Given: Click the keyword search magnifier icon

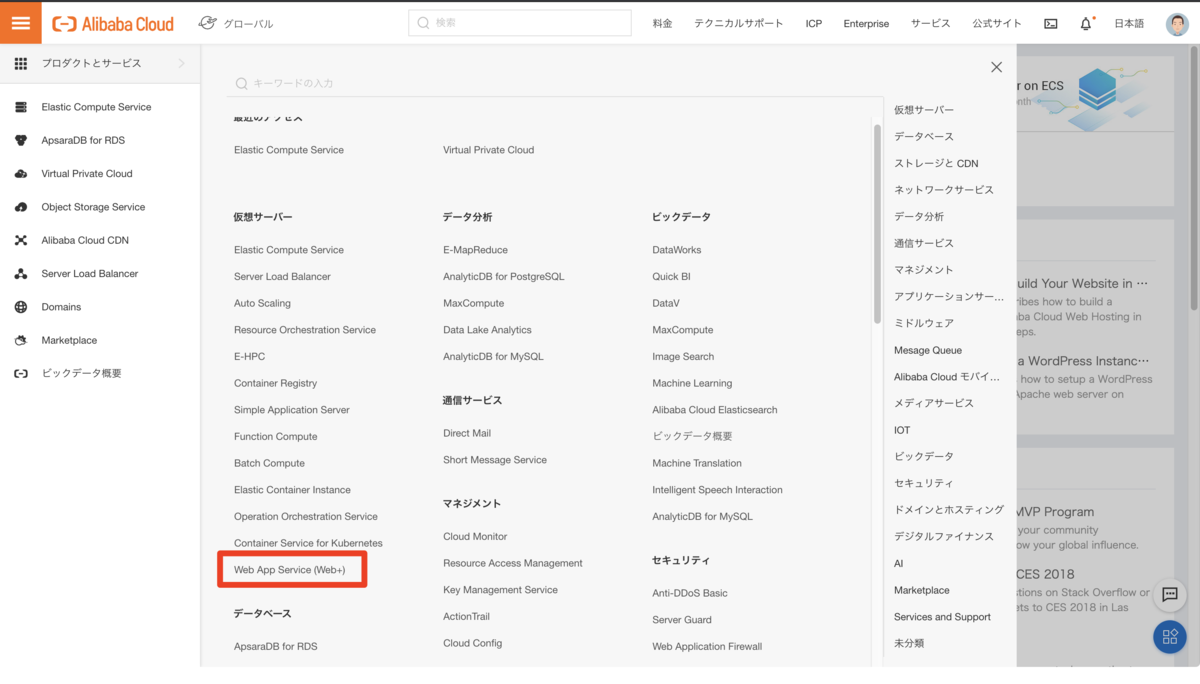Looking at the screenshot, I should [x=241, y=84].
